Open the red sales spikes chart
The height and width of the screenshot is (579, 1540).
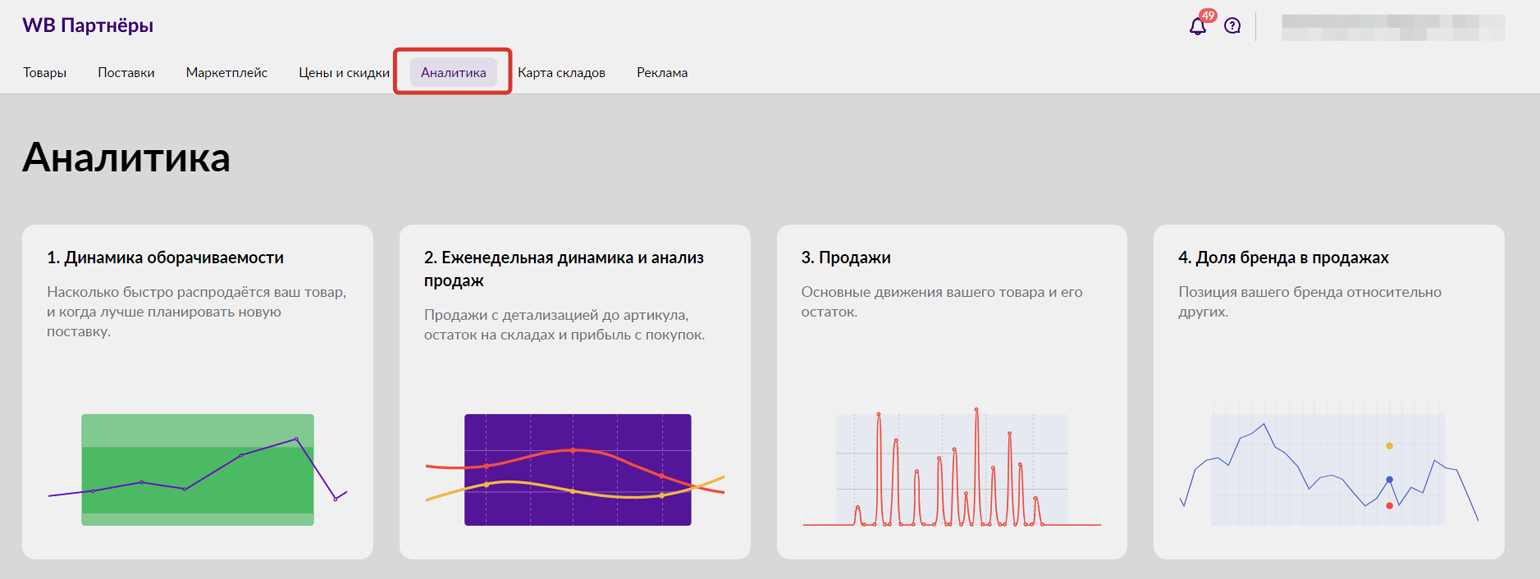(952, 467)
